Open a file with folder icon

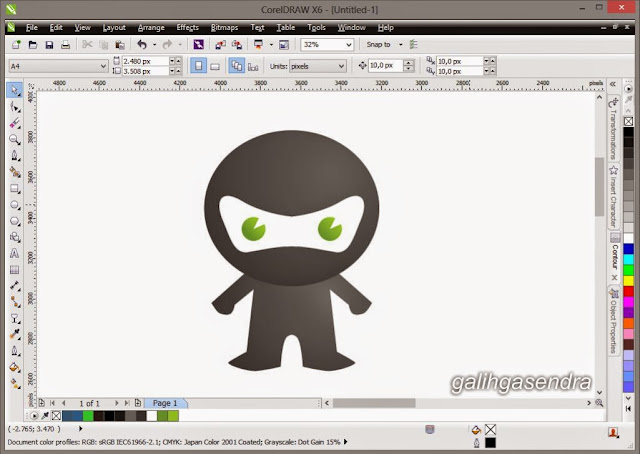coord(33,45)
